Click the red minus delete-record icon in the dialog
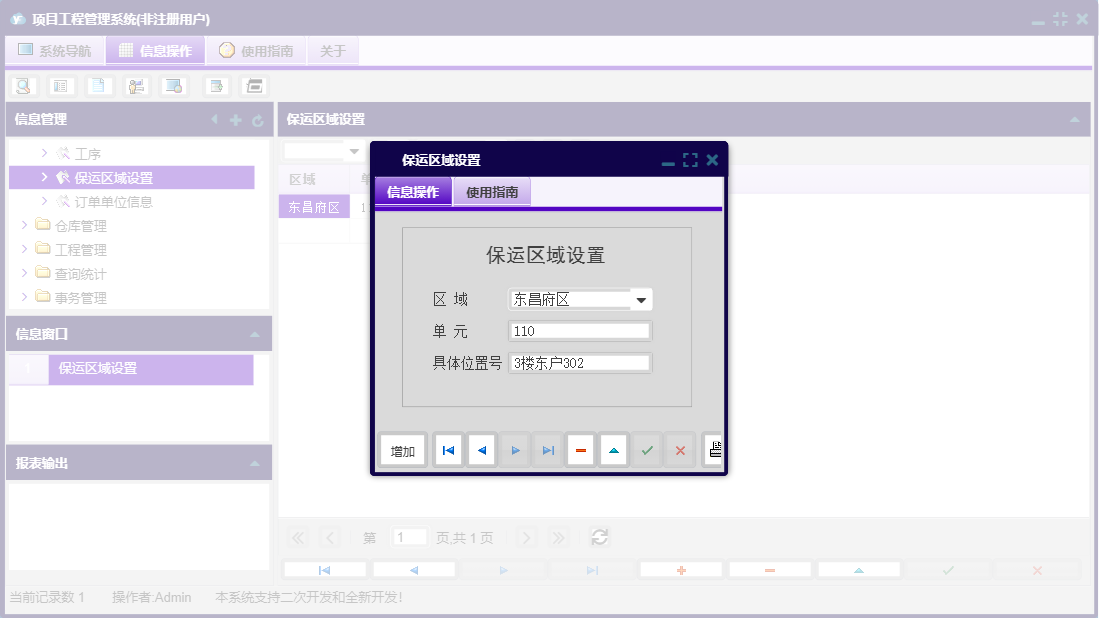 580,449
